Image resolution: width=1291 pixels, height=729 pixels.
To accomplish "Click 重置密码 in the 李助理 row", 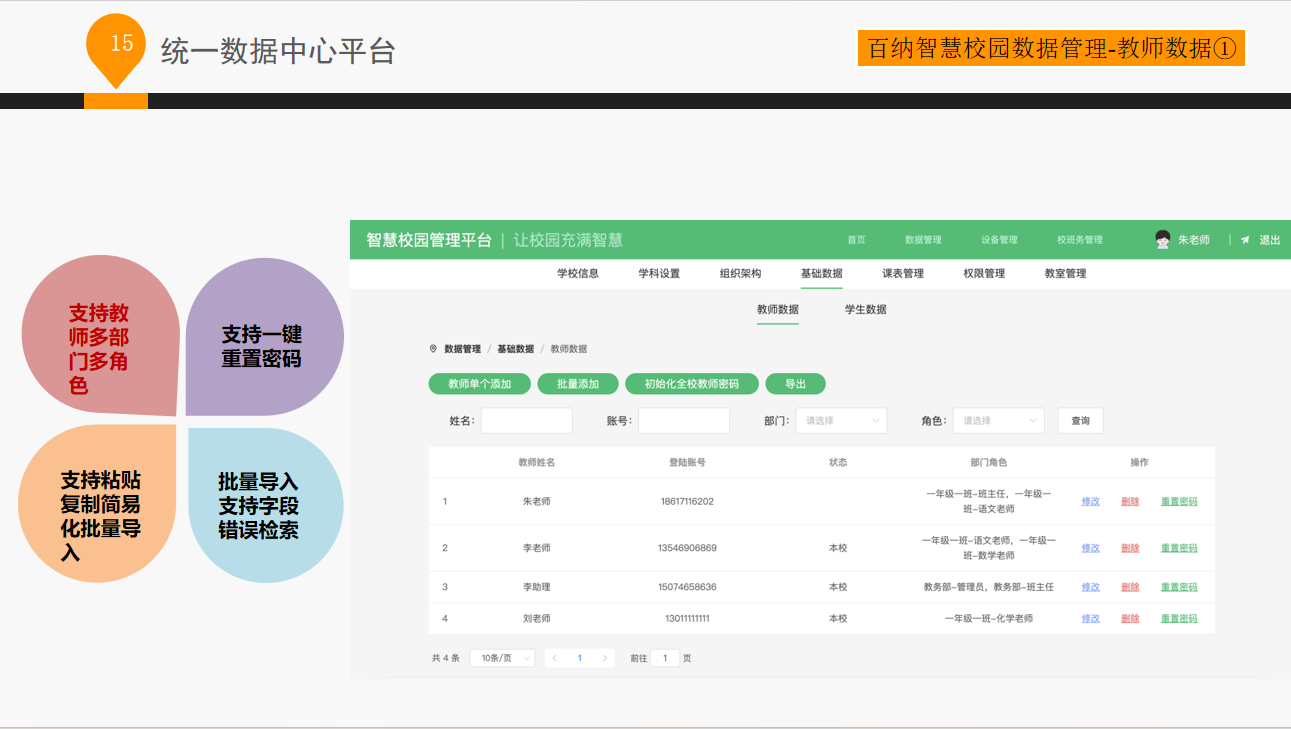I will click(x=1179, y=587).
